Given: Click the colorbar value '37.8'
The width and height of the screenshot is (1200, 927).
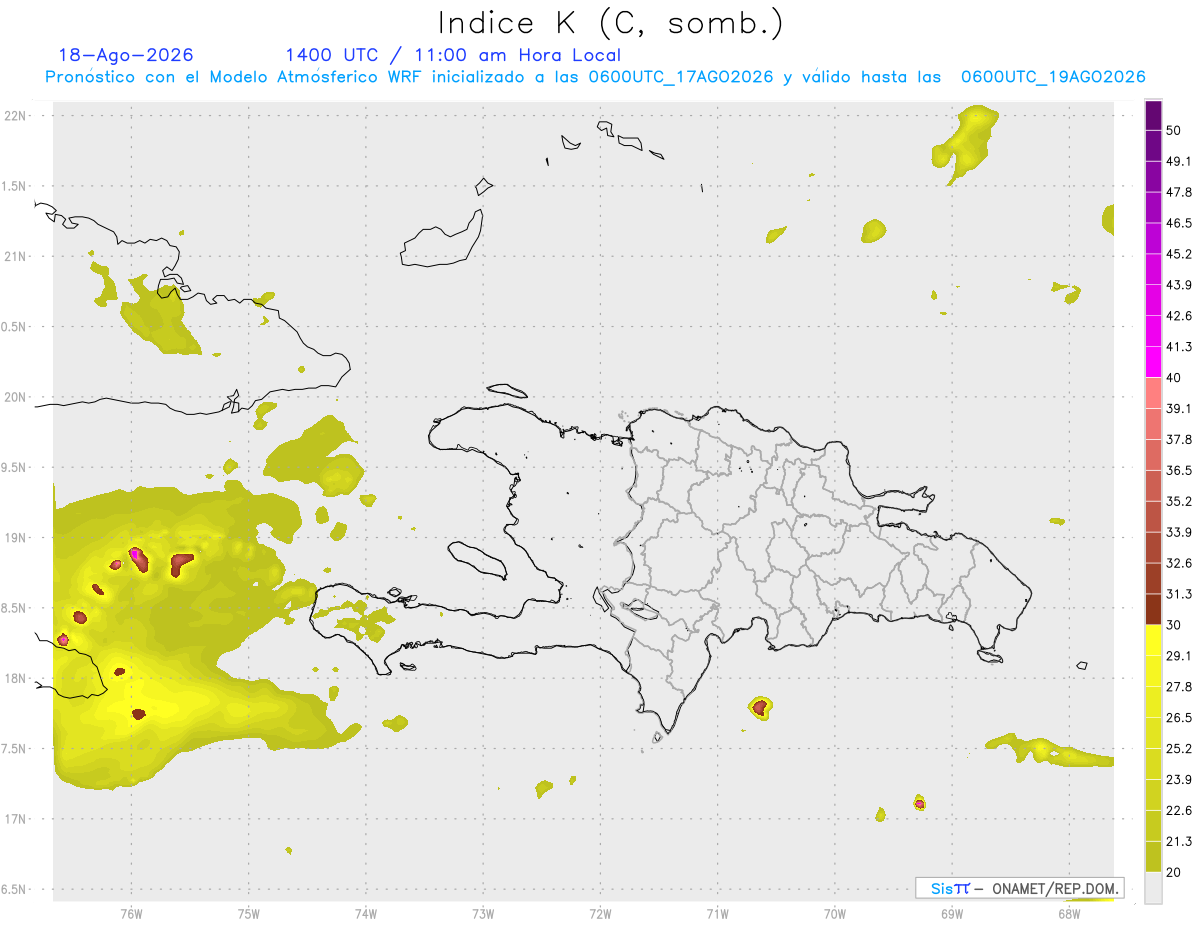Looking at the screenshot, I should tap(1179, 439).
